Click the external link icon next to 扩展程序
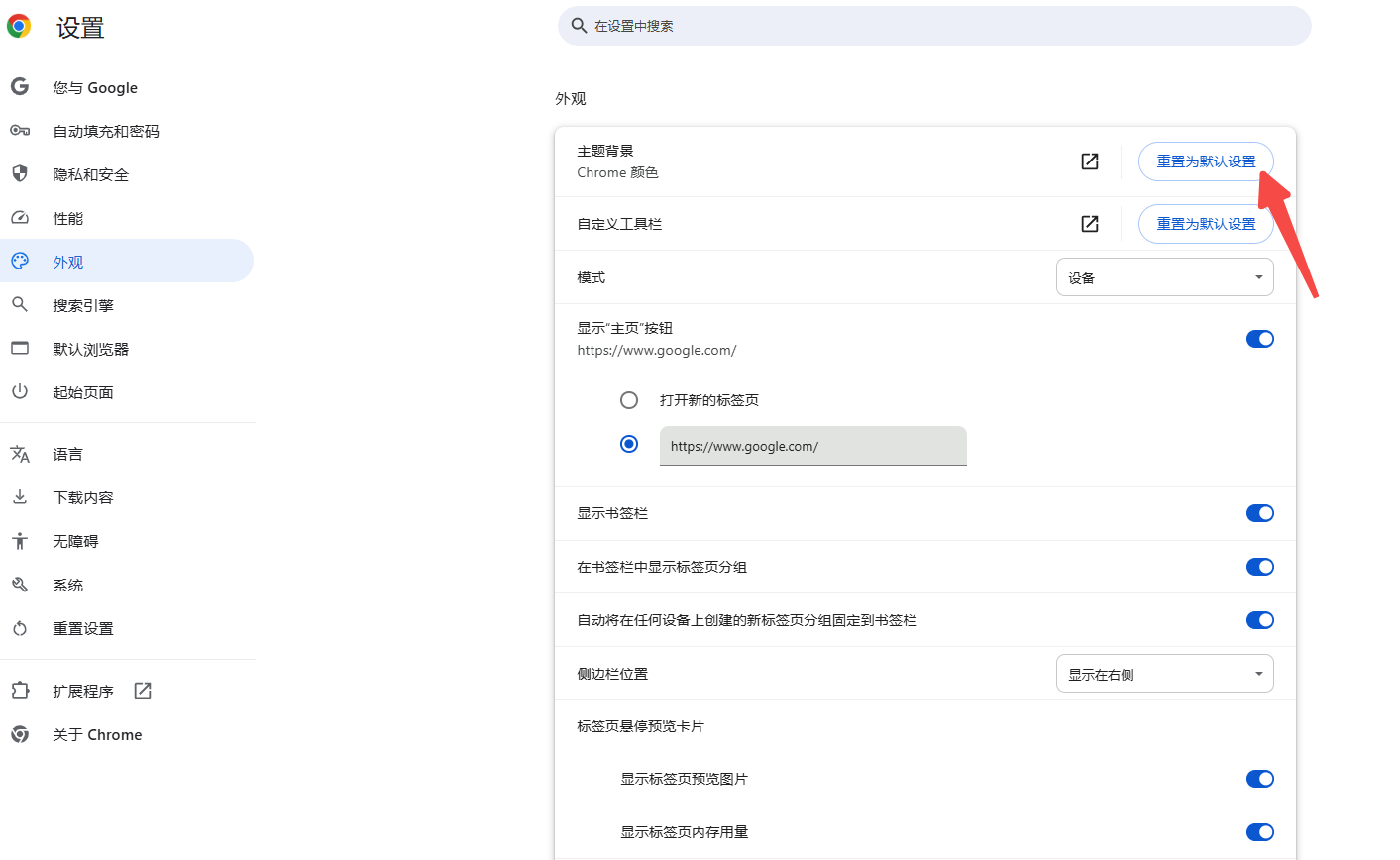The width and height of the screenshot is (1400, 860). pos(143,691)
